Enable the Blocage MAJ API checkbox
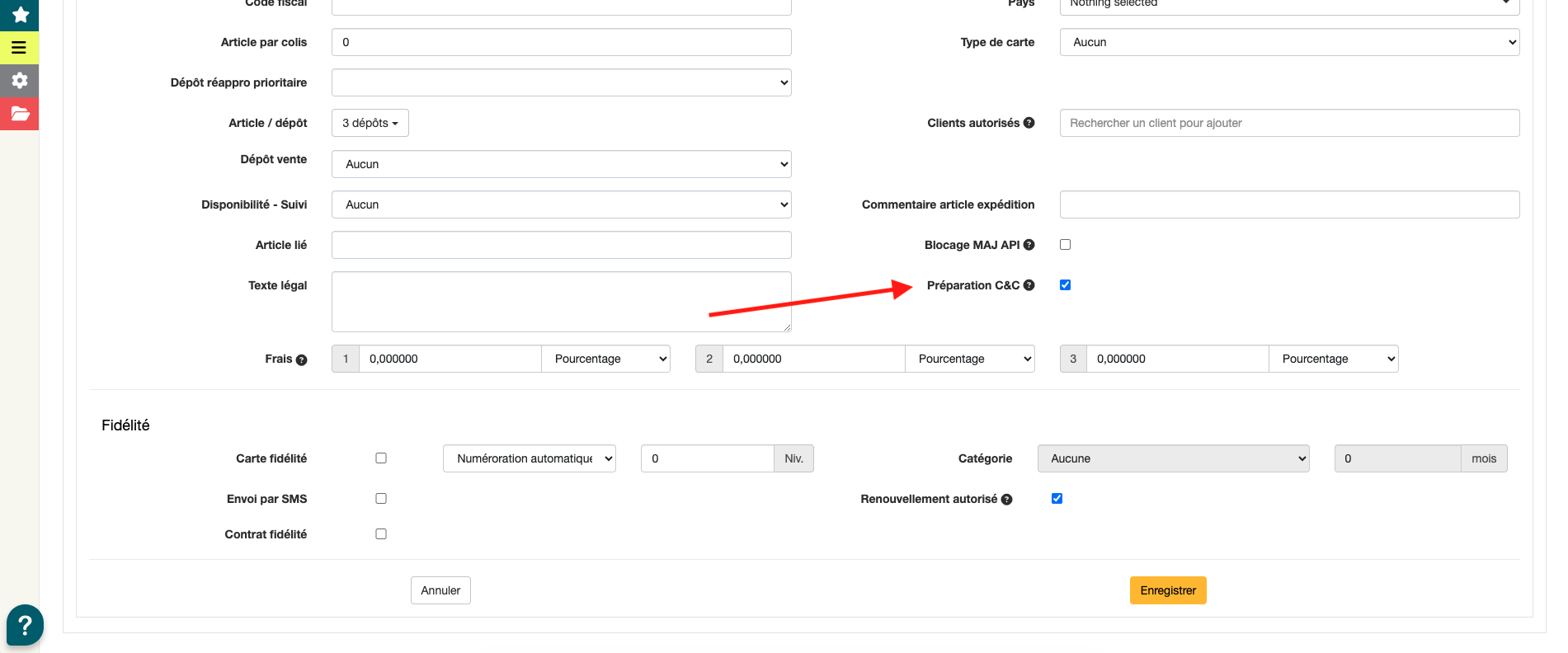 (1065, 245)
